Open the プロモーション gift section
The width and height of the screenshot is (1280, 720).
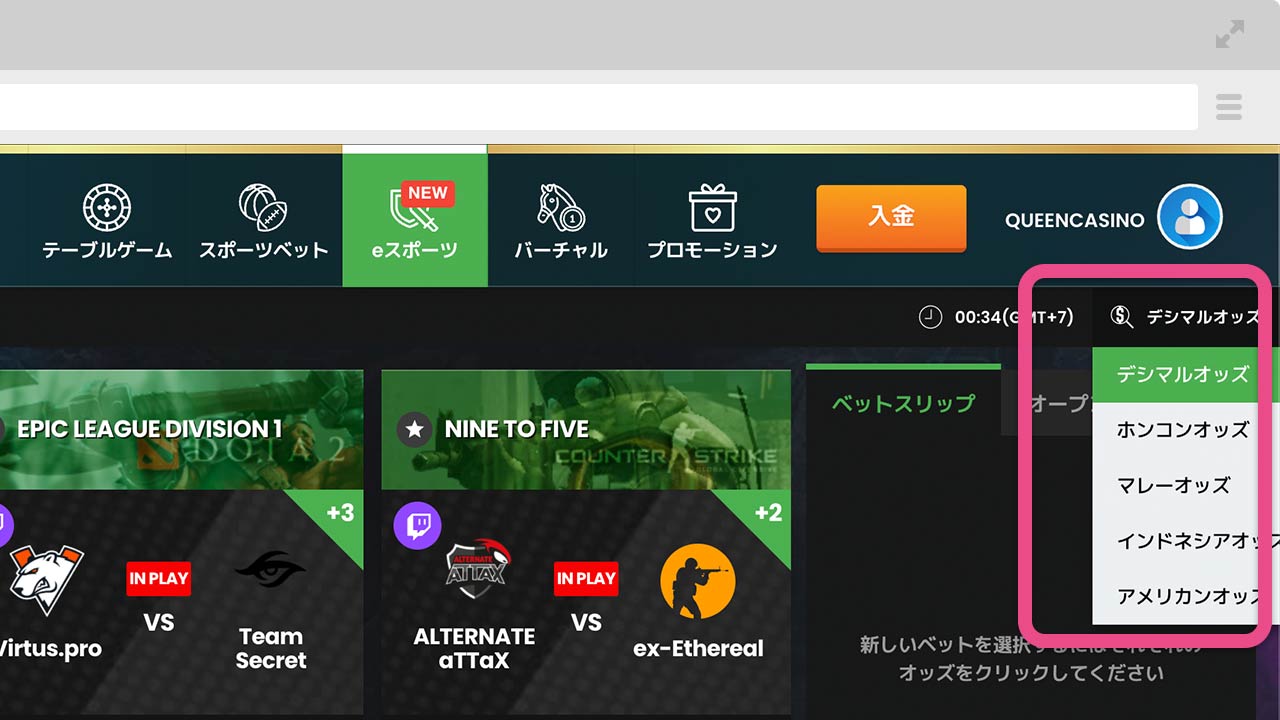pos(712,221)
